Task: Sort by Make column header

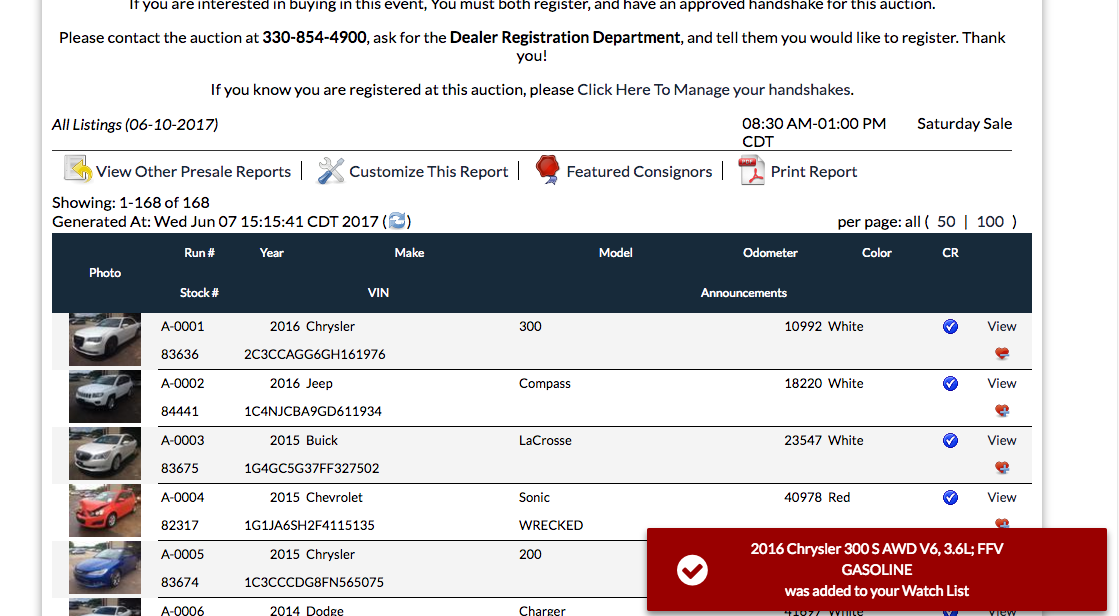Action: 409,253
